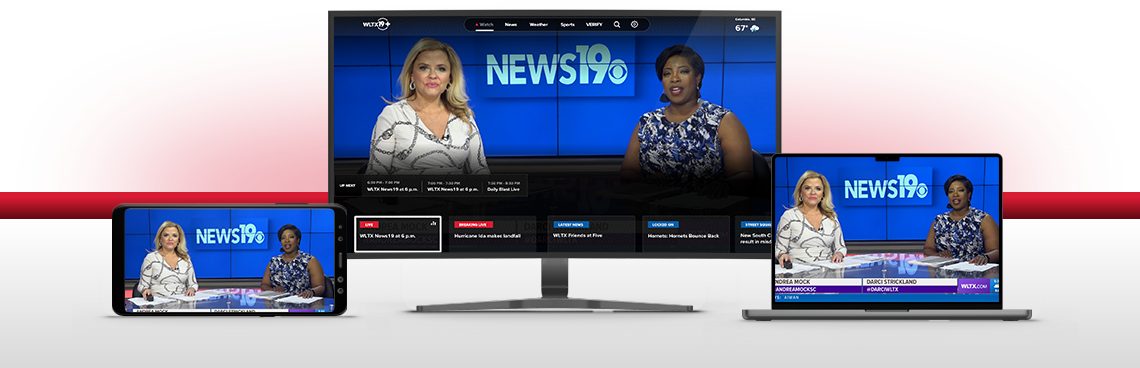Select the Hurricane Ida makes landfall card
The width and height of the screenshot is (1140, 368).
492,233
